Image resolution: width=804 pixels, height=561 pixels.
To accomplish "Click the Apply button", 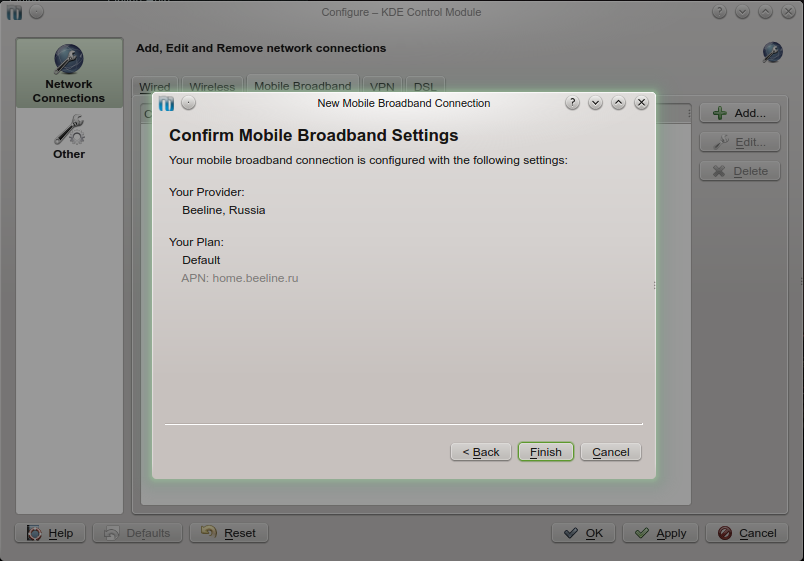I will click(661, 533).
